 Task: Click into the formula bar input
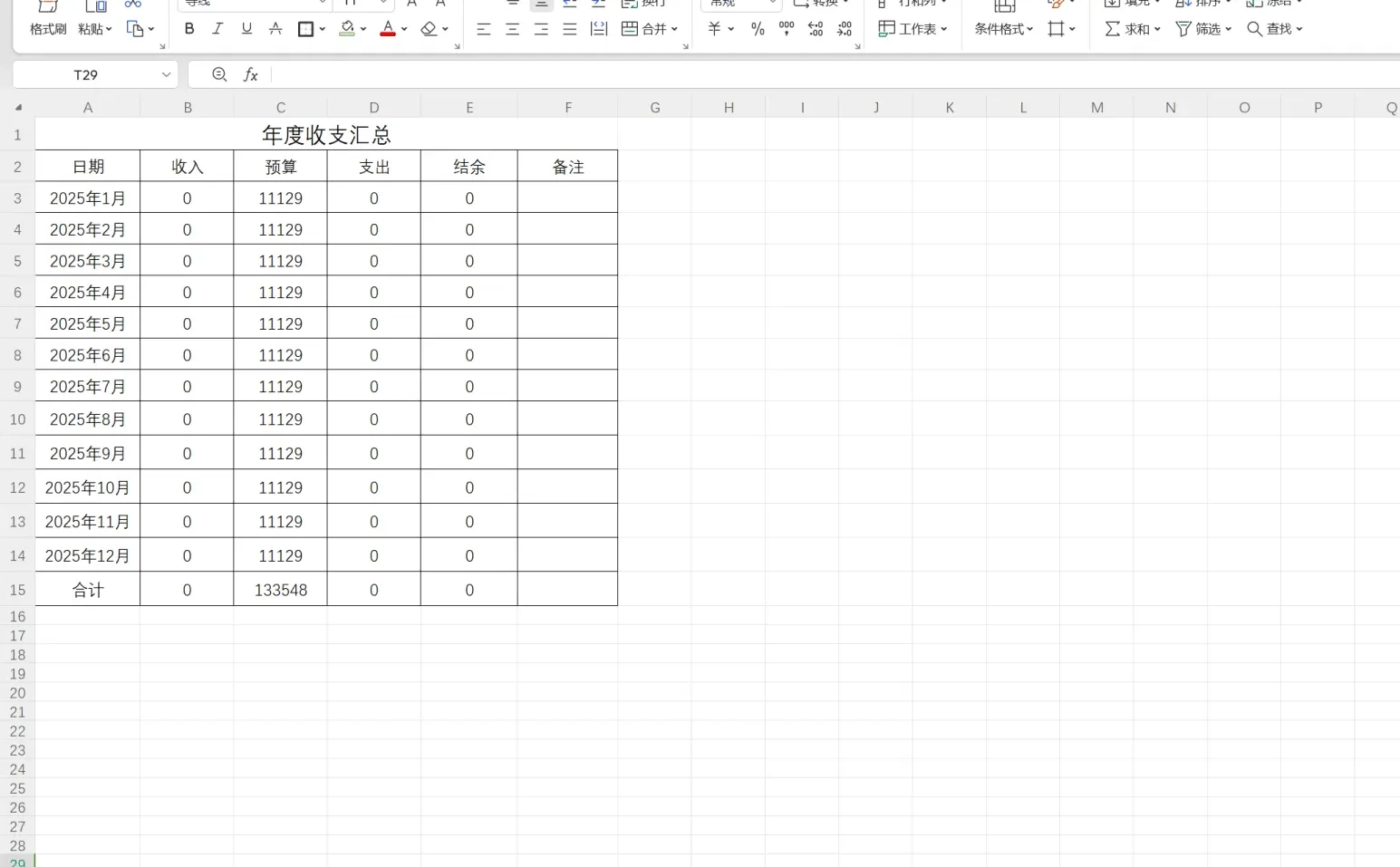834,74
